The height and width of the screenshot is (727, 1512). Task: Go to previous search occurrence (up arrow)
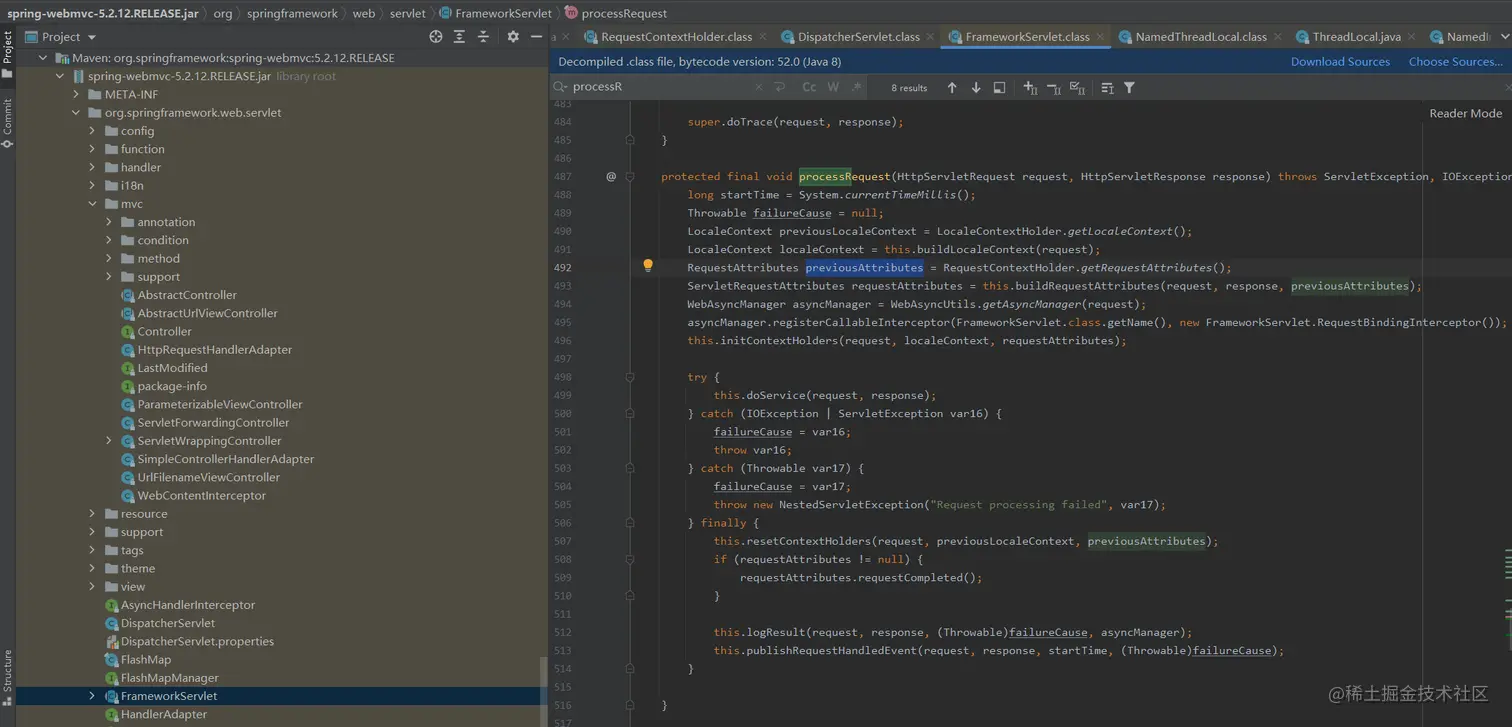pyautogui.click(x=952, y=87)
